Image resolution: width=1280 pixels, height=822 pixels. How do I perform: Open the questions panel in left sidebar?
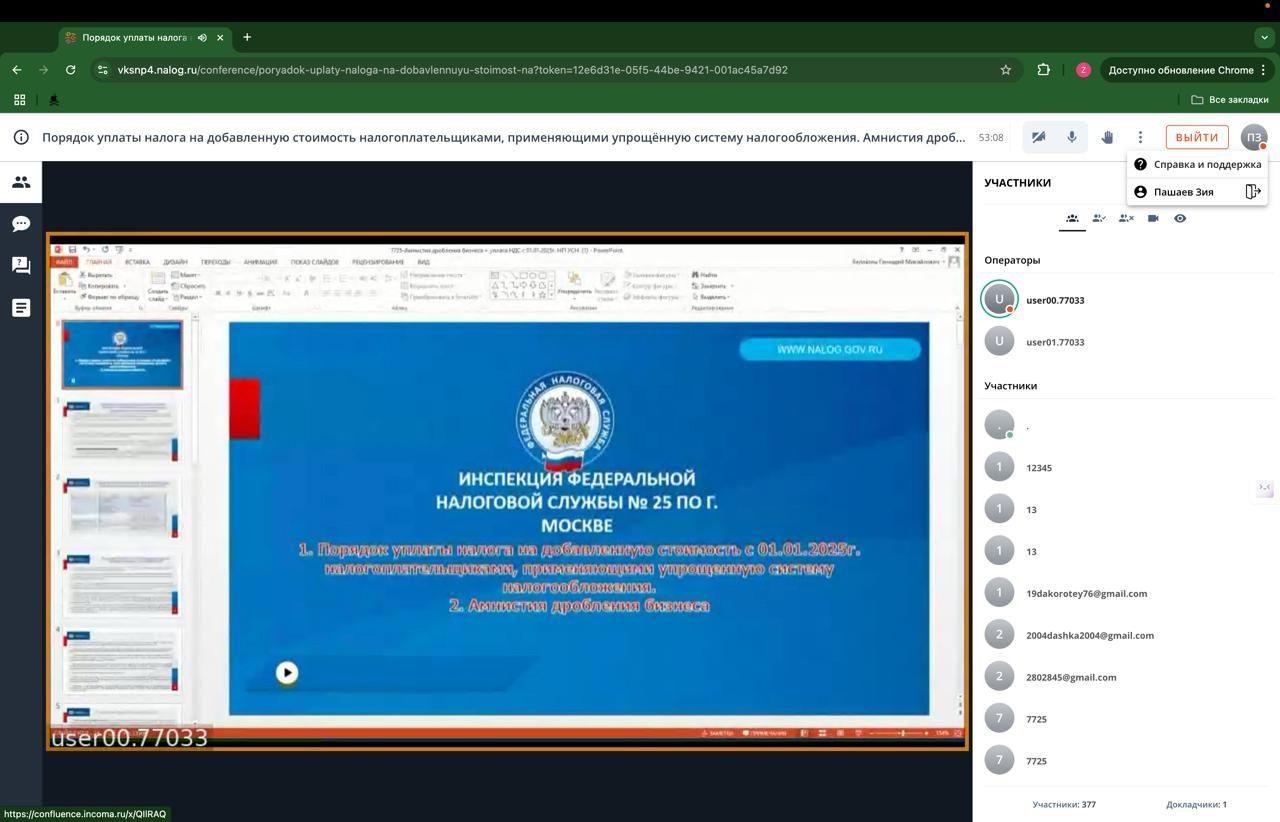(21, 265)
